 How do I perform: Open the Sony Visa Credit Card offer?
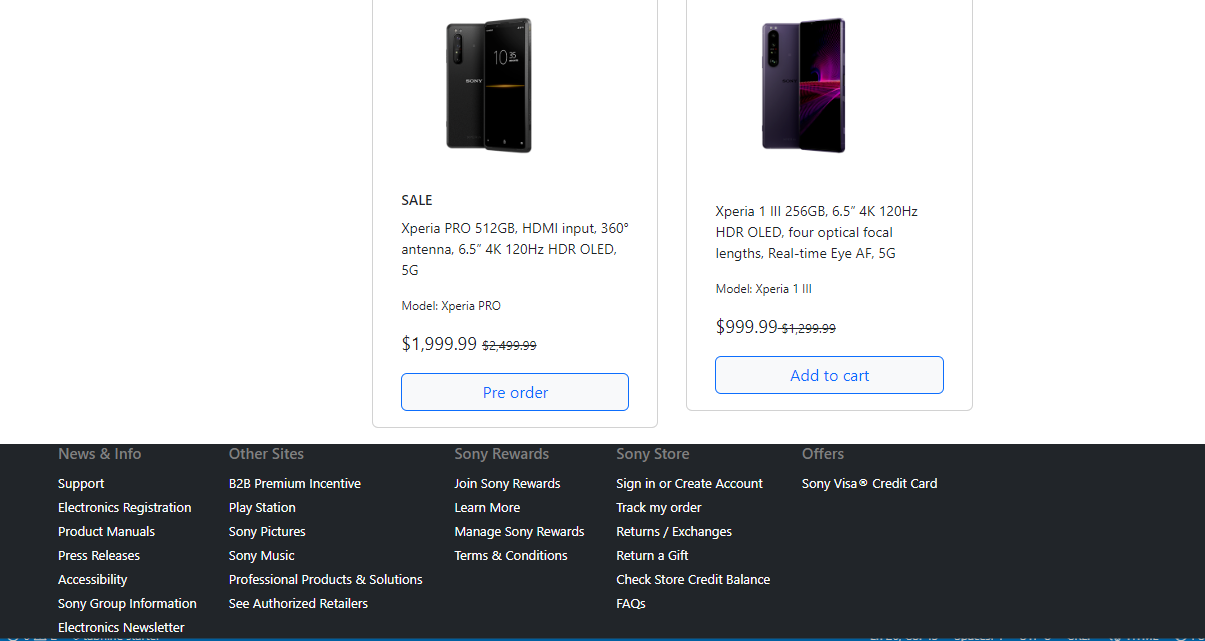pos(869,484)
